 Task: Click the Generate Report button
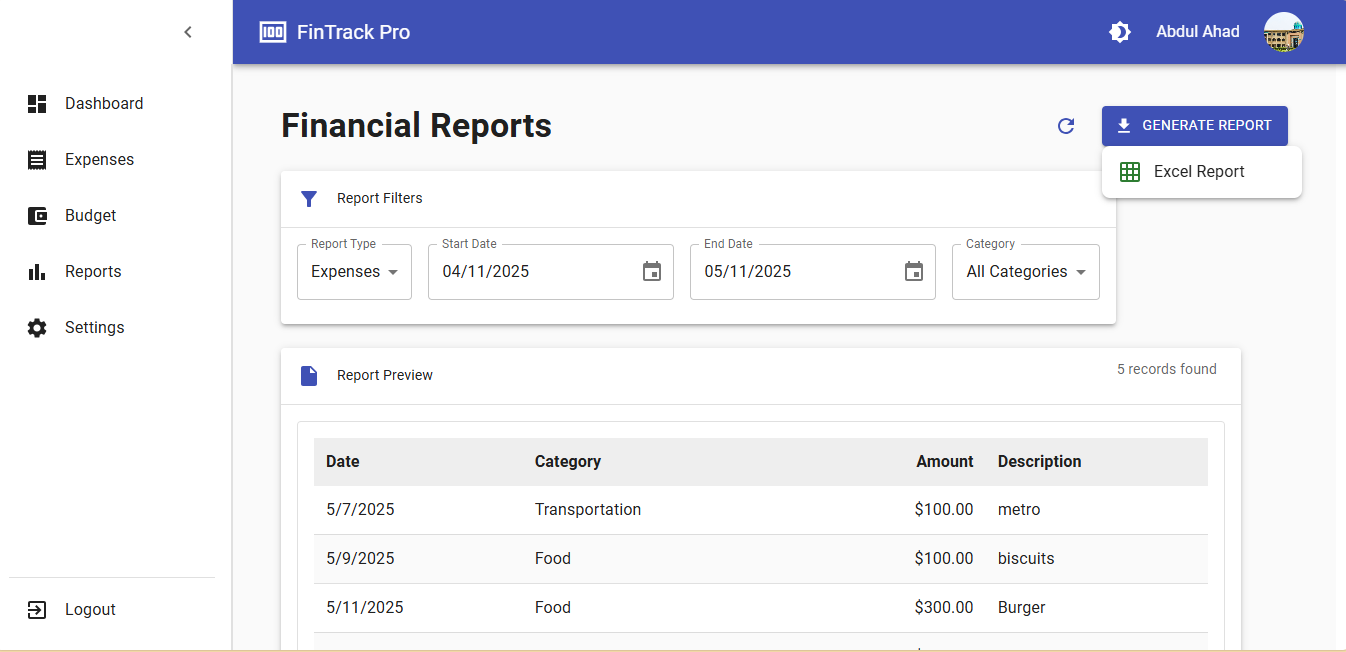click(x=1195, y=125)
